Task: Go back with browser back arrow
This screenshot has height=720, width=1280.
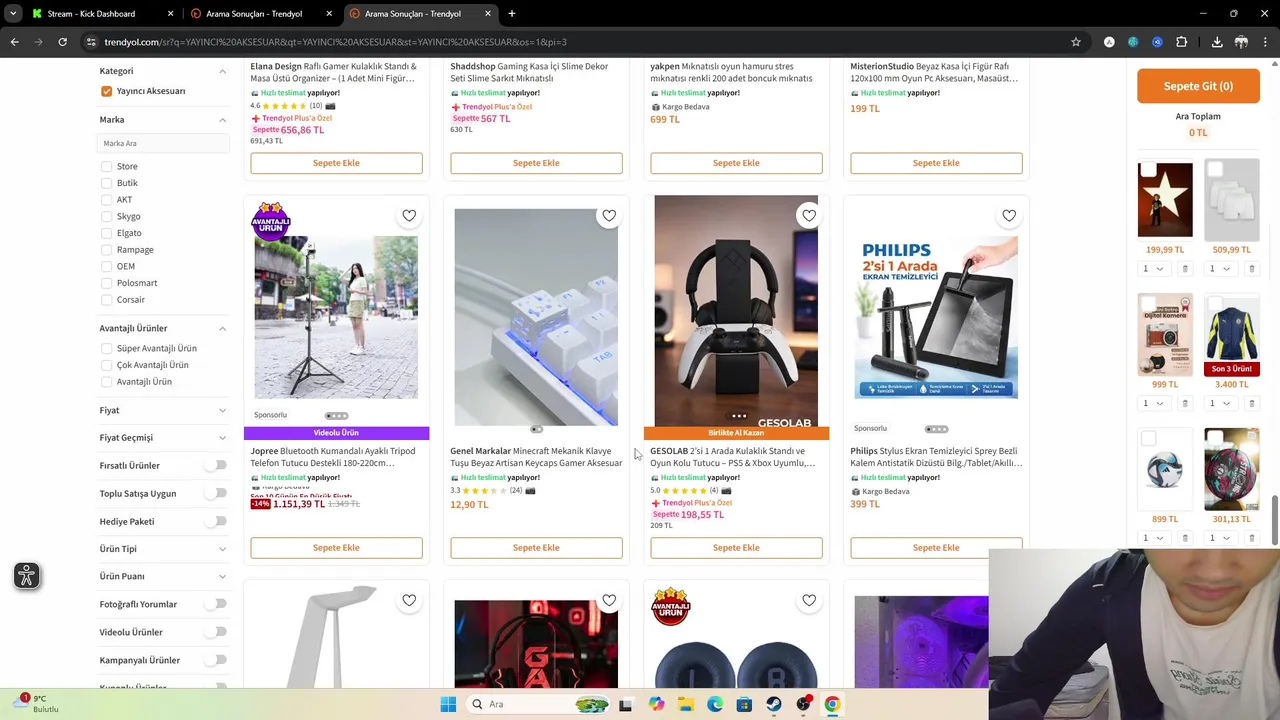Action: (14, 42)
